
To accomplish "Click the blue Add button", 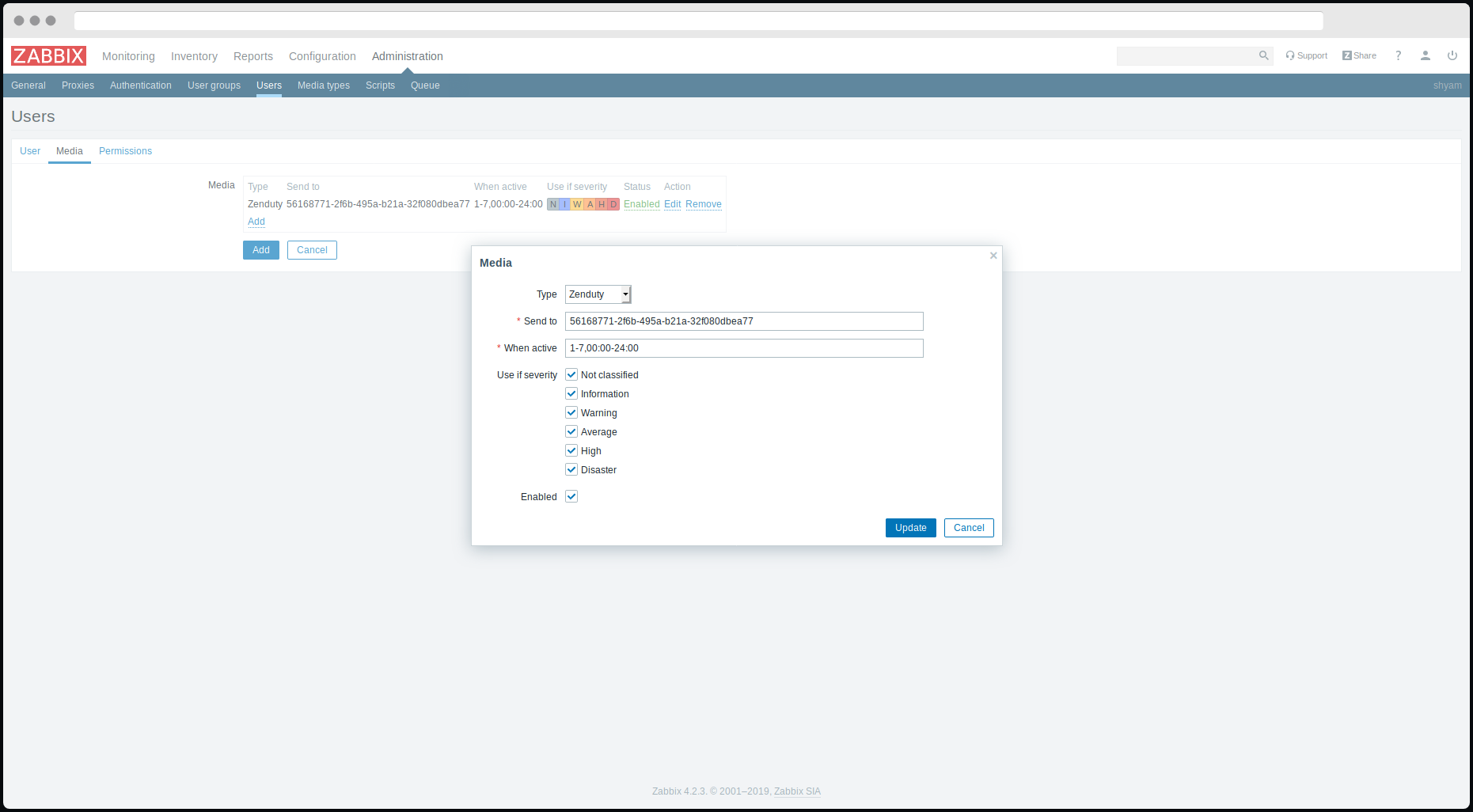I will pos(261,250).
